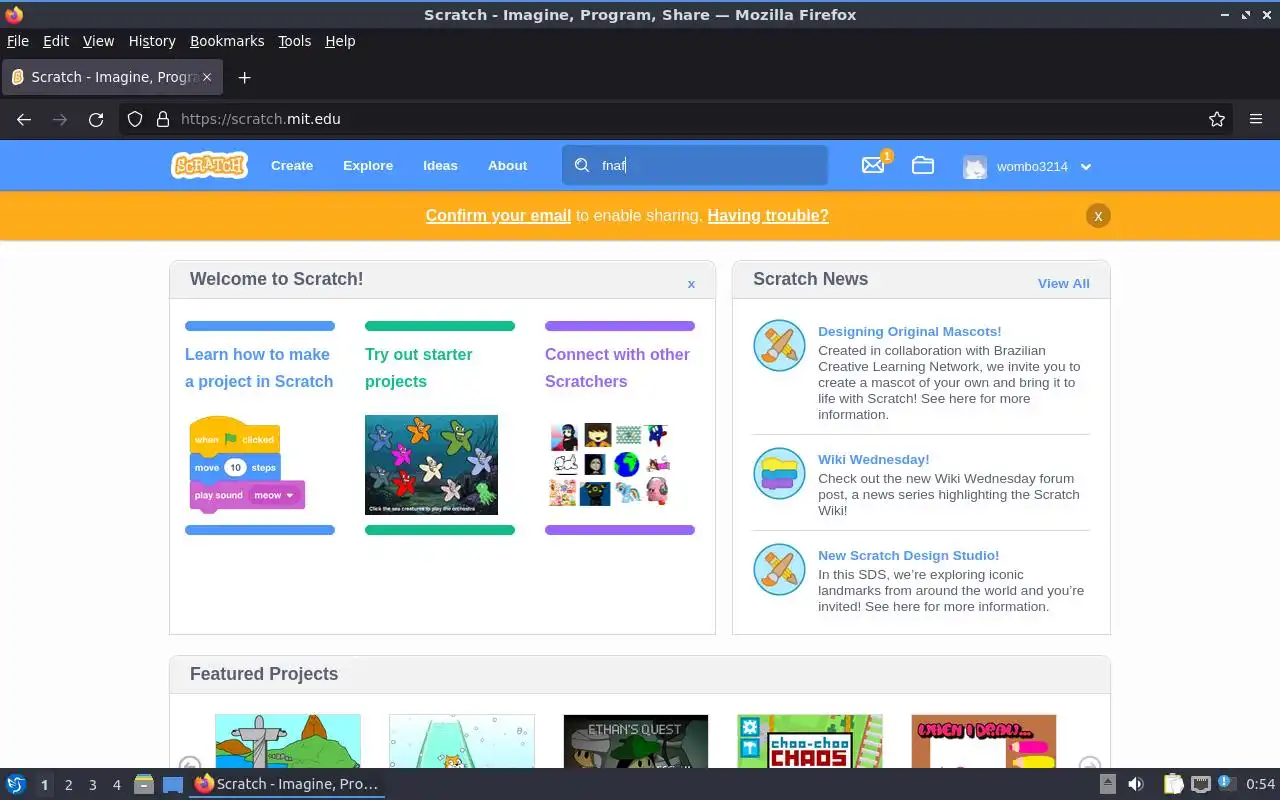Image resolution: width=1280 pixels, height=800 pixels.
Task: Switch to workspace 3 in taskbar
Action: click(x=92, y=785)
